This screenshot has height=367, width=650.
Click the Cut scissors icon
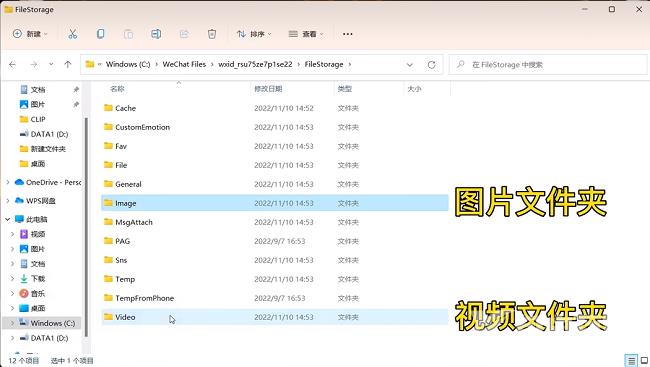click(x=73, y=34)
